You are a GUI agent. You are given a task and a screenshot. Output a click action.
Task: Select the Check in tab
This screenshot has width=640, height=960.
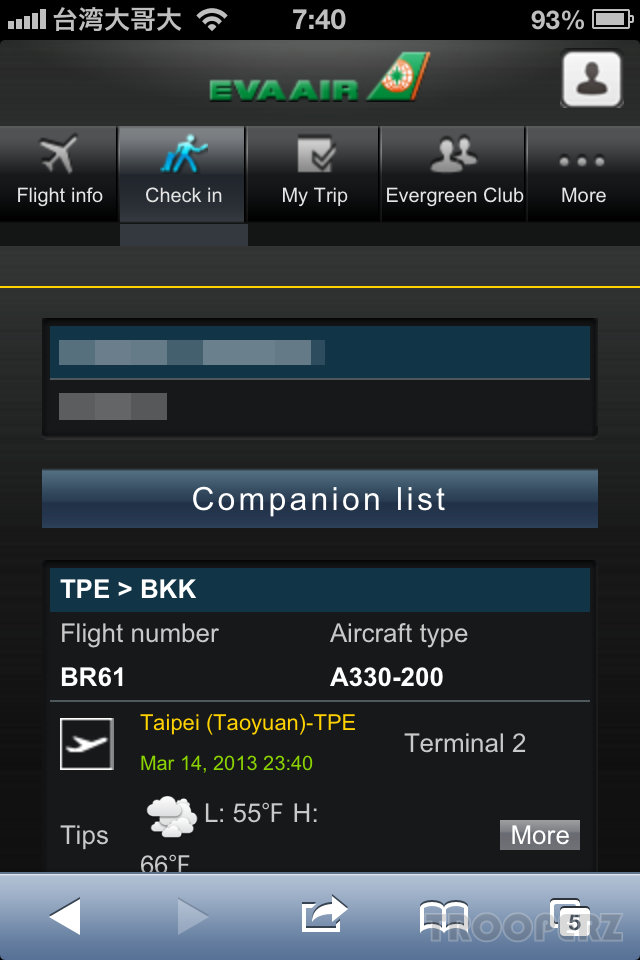pos(183,173)
